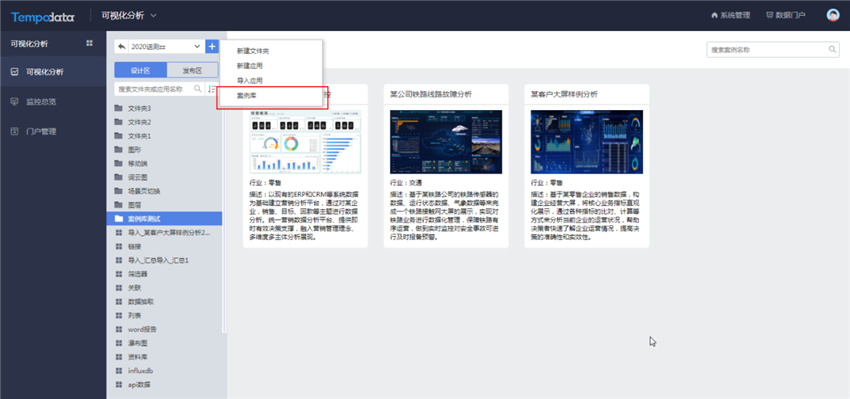
Task: Click the blue plus button to add new item
Action: coord(211,47)
